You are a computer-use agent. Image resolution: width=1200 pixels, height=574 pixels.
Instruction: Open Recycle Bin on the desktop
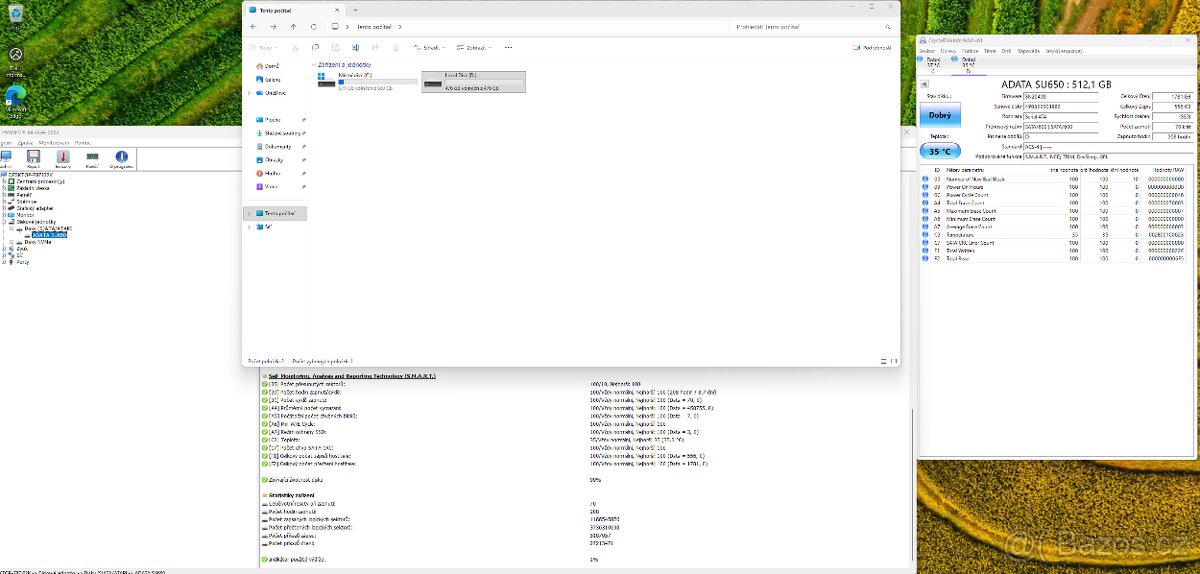16,55
